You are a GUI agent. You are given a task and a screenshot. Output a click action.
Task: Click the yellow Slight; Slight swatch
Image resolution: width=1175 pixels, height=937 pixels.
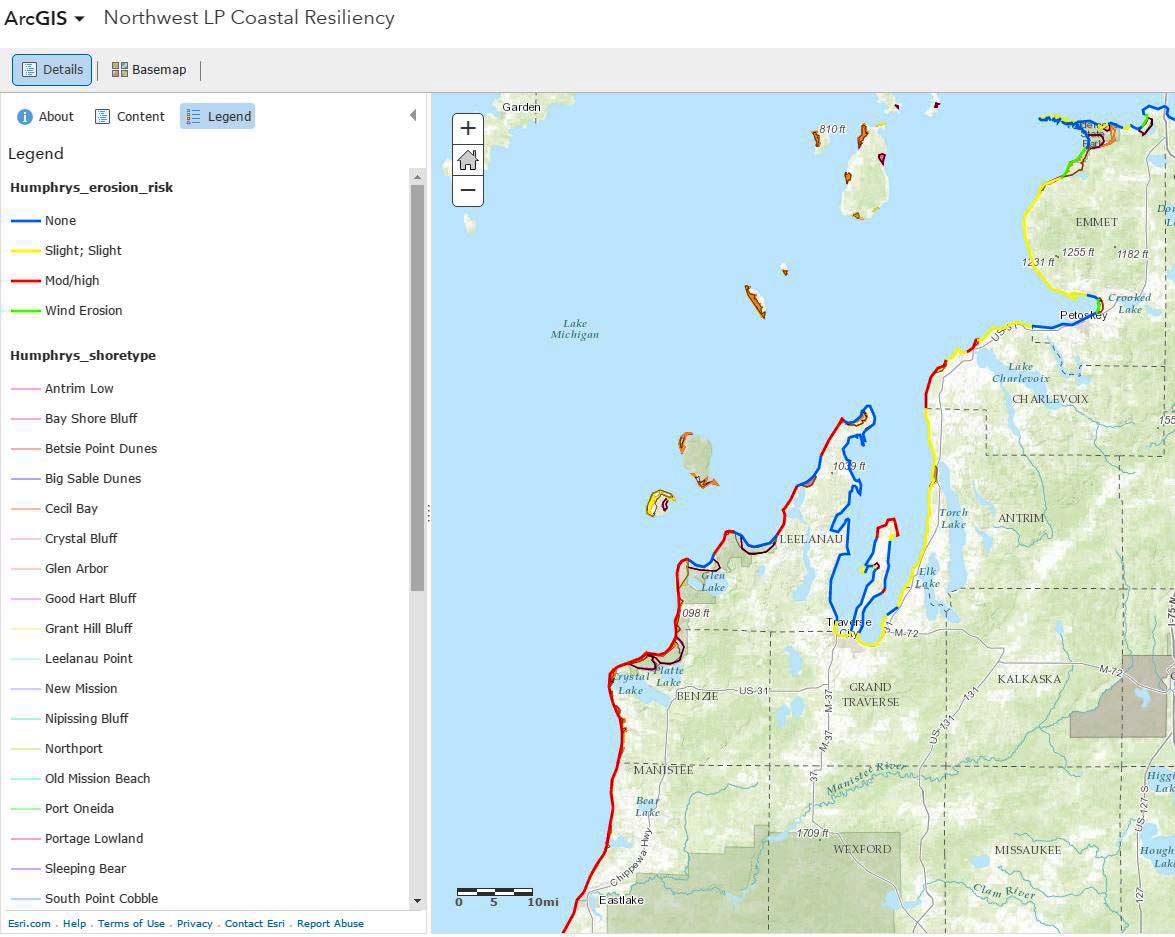(25, 251)
